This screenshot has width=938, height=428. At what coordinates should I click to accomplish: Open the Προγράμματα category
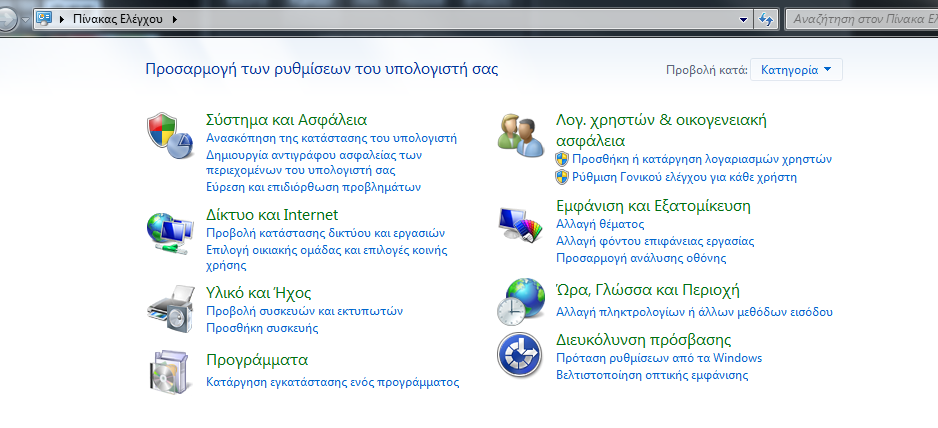tap(257, 360)
